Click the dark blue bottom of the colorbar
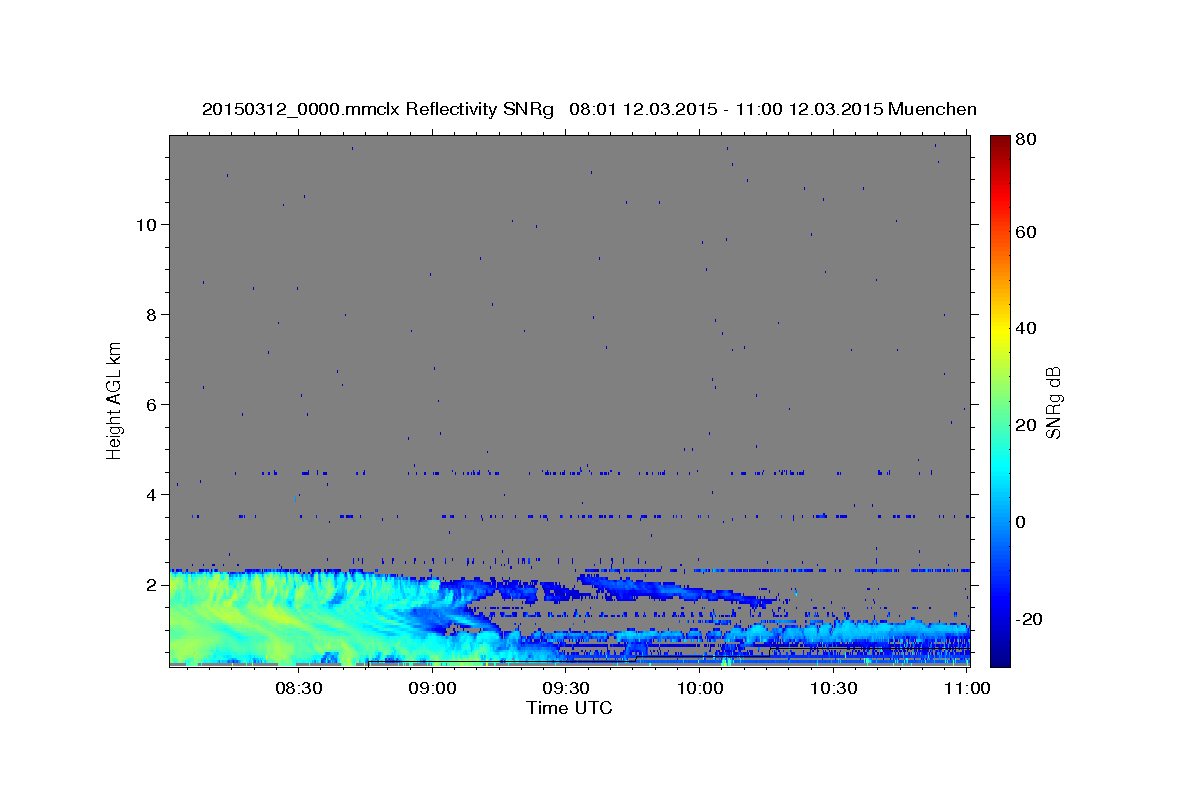Screen dimensions: 1200x800 (1000, 655)
